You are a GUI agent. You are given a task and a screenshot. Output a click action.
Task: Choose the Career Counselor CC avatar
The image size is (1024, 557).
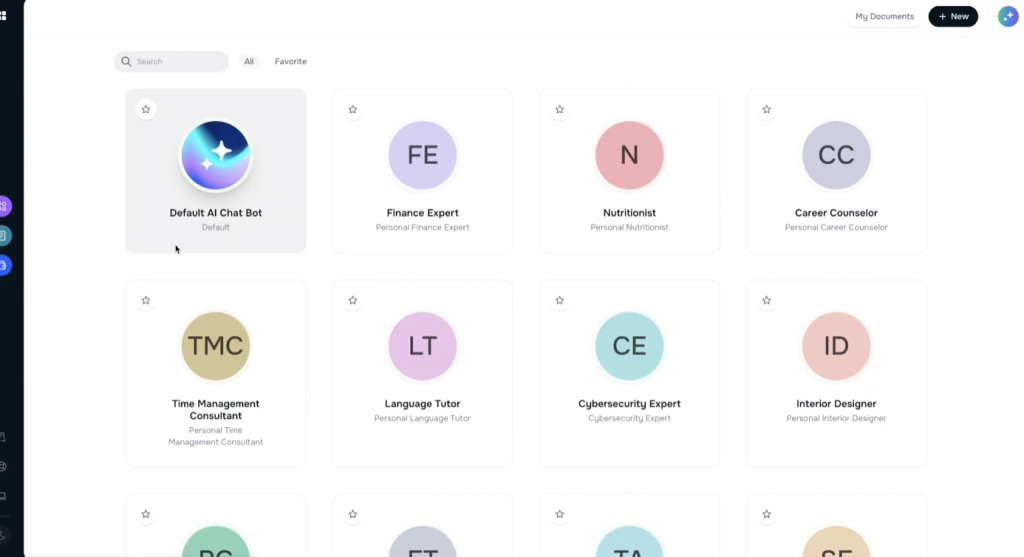click(836, 156)
